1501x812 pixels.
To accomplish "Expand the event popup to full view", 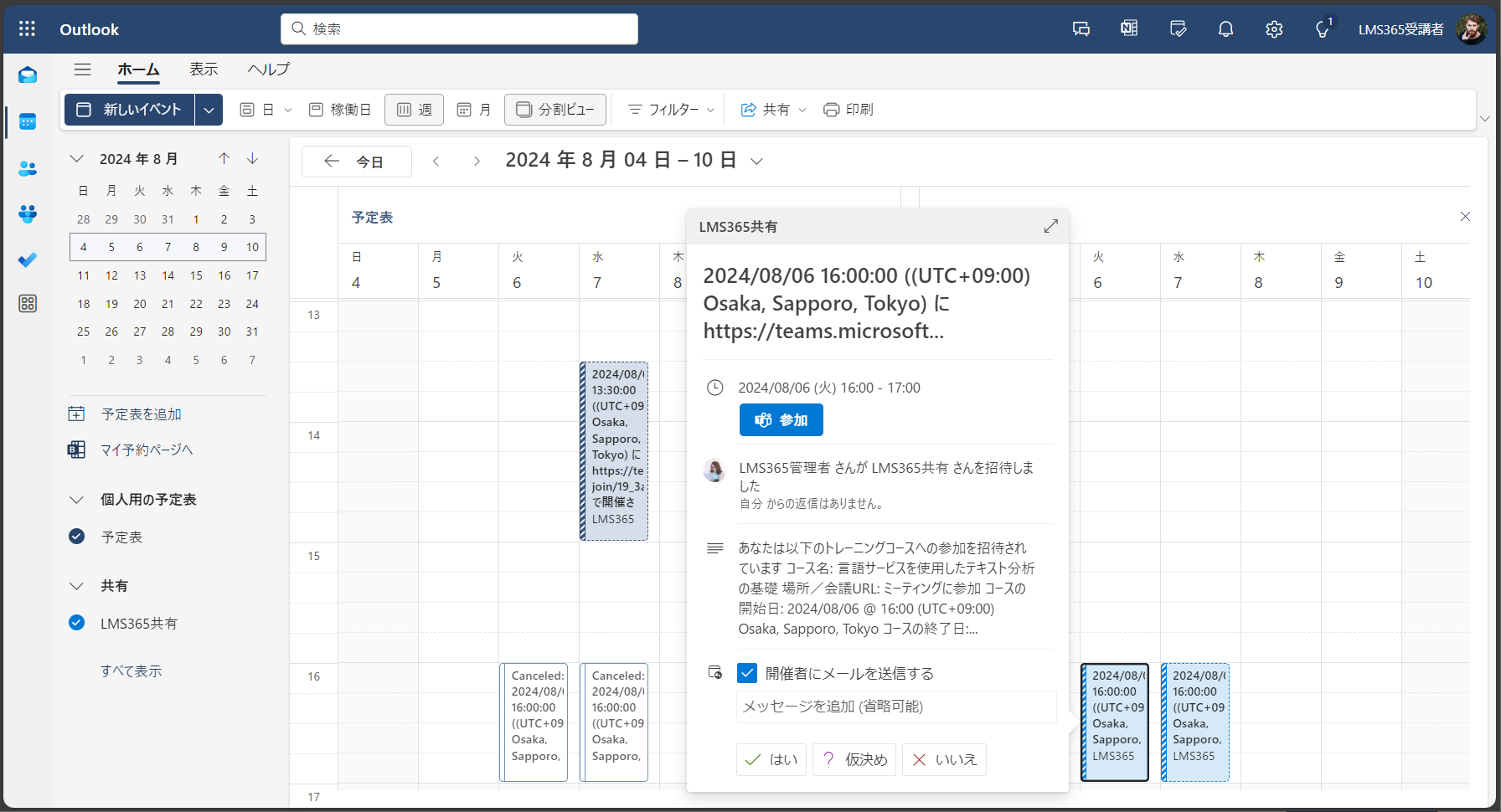I will click(1050, 226).
